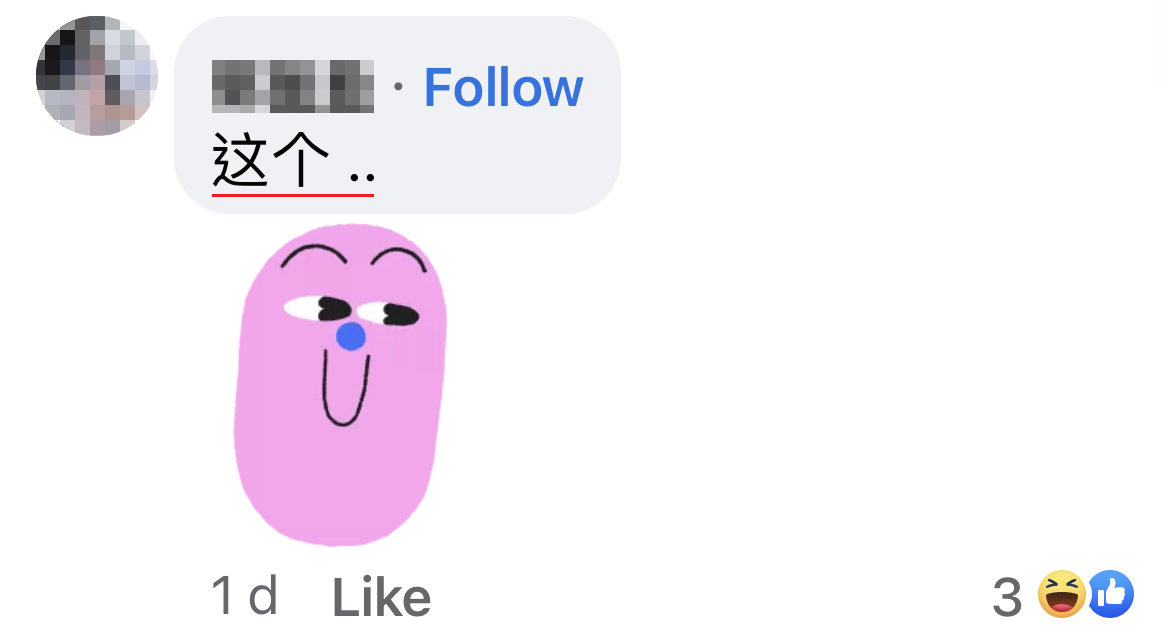
Task: Click the 1d comment timestamp
Action: (245, 596)
